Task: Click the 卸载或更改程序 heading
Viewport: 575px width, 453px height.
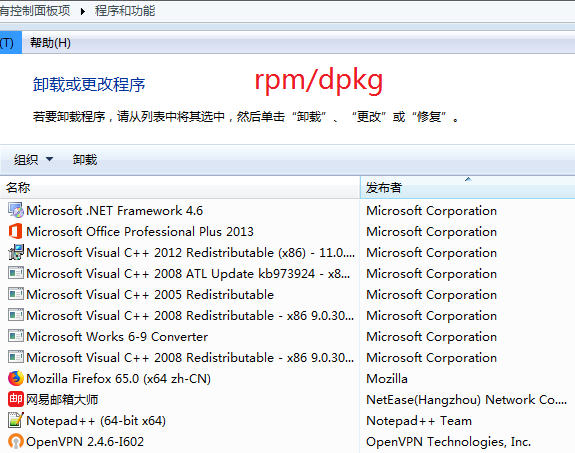Action: tap(89, 84)
